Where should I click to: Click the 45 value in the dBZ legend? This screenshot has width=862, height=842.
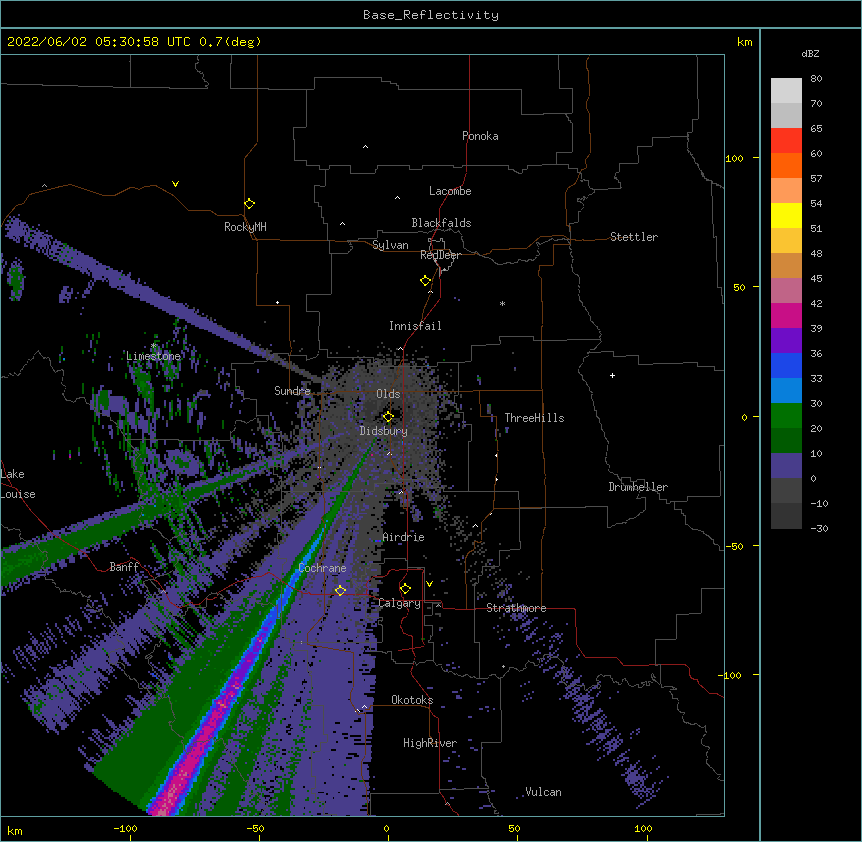pos(816,278)
